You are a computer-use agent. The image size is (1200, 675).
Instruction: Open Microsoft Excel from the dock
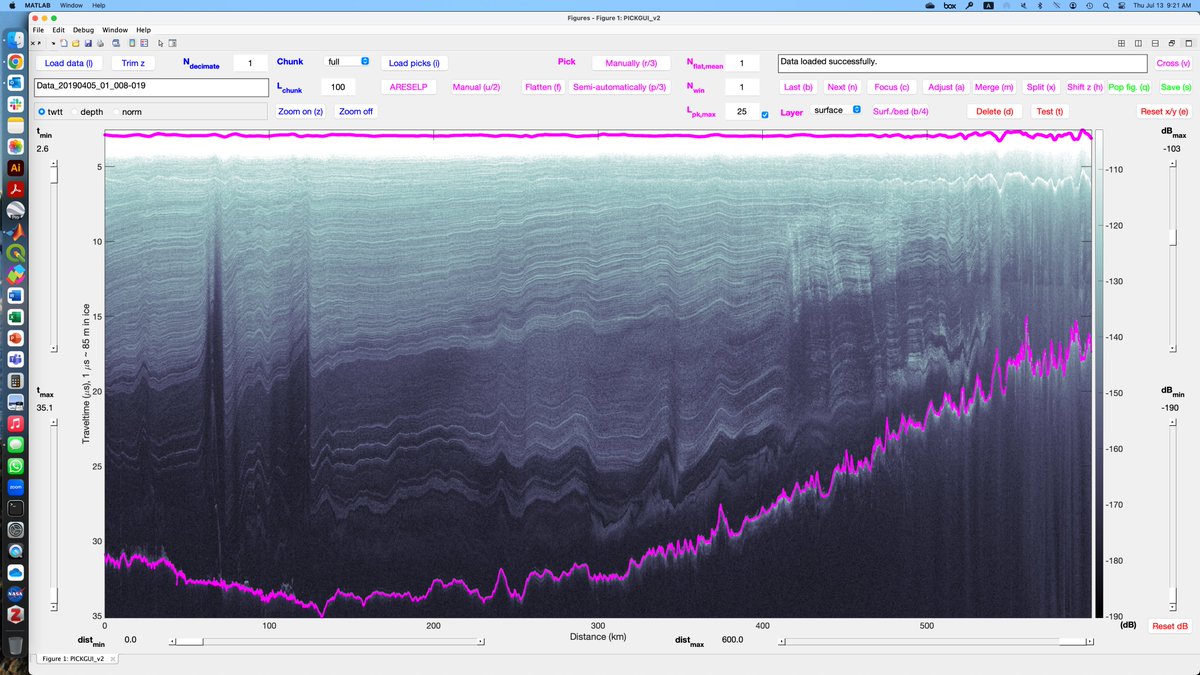16,317
